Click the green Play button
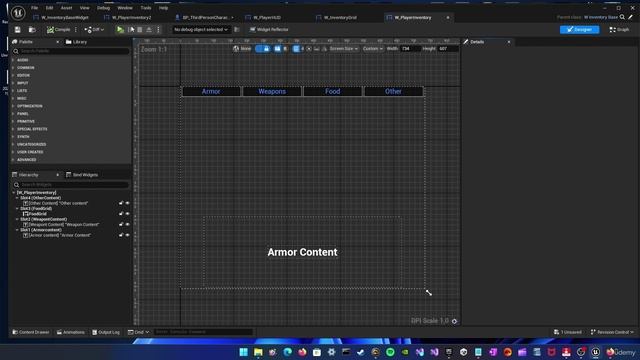This screenshot has width=640, height=360. pos(120,29)
